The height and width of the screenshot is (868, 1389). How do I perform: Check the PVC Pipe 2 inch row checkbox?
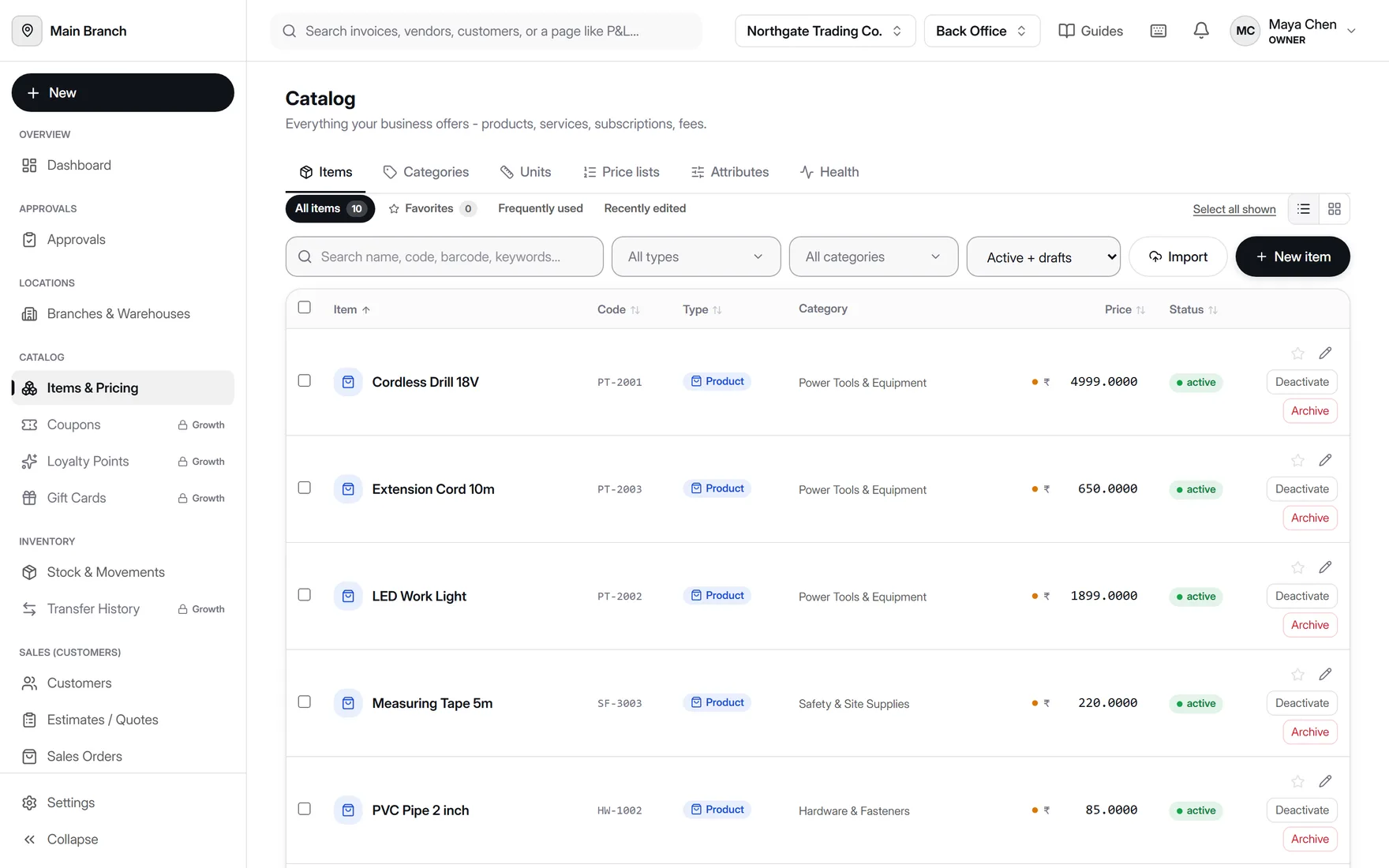[305, 809]
